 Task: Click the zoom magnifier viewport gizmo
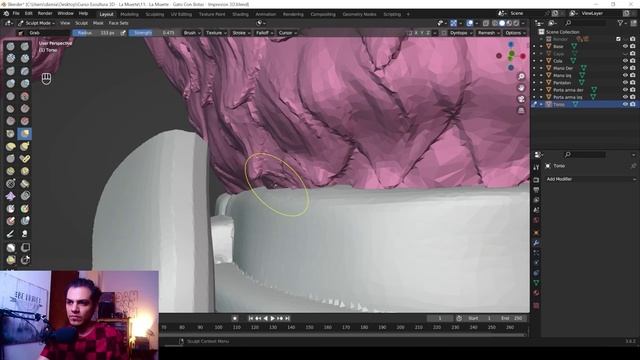pyautogui.click(x=521, y=77)
